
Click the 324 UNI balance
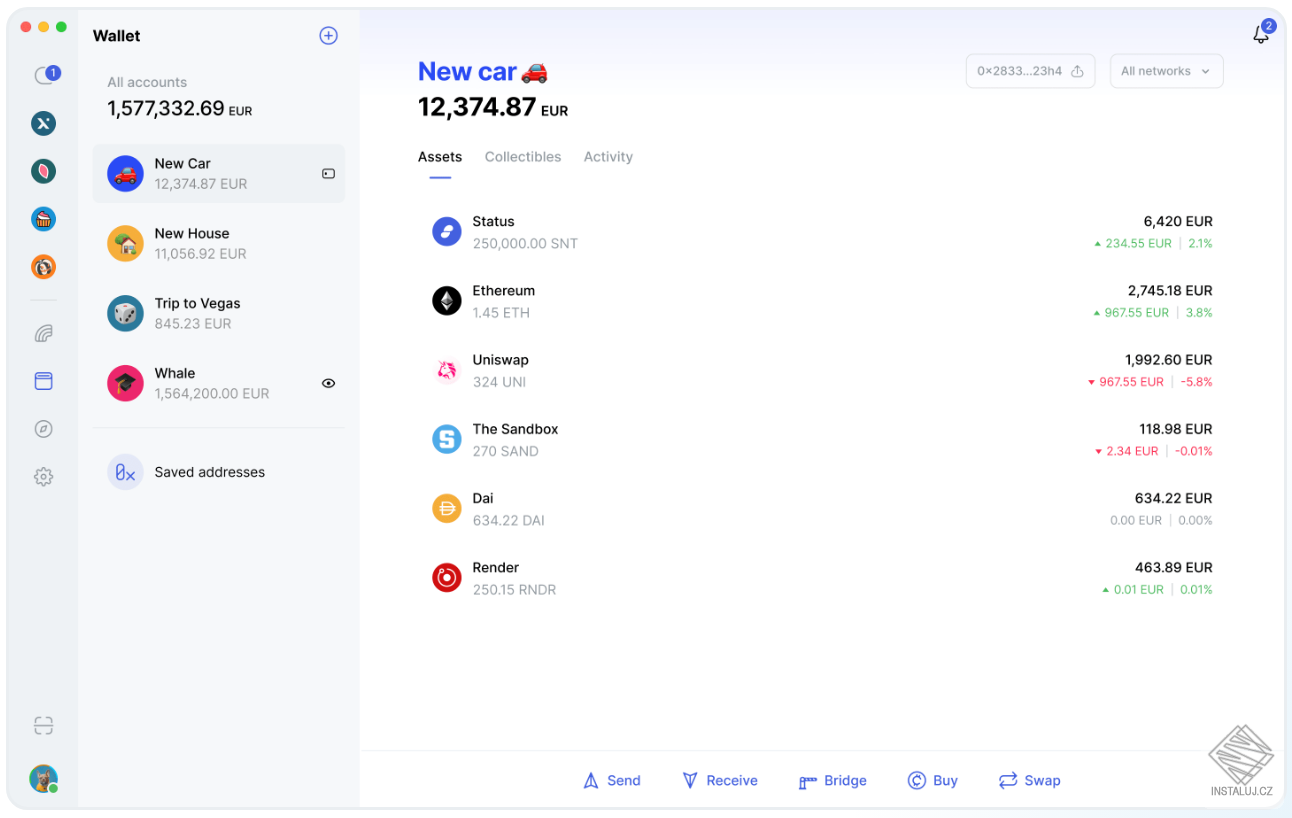click(500, 382)
